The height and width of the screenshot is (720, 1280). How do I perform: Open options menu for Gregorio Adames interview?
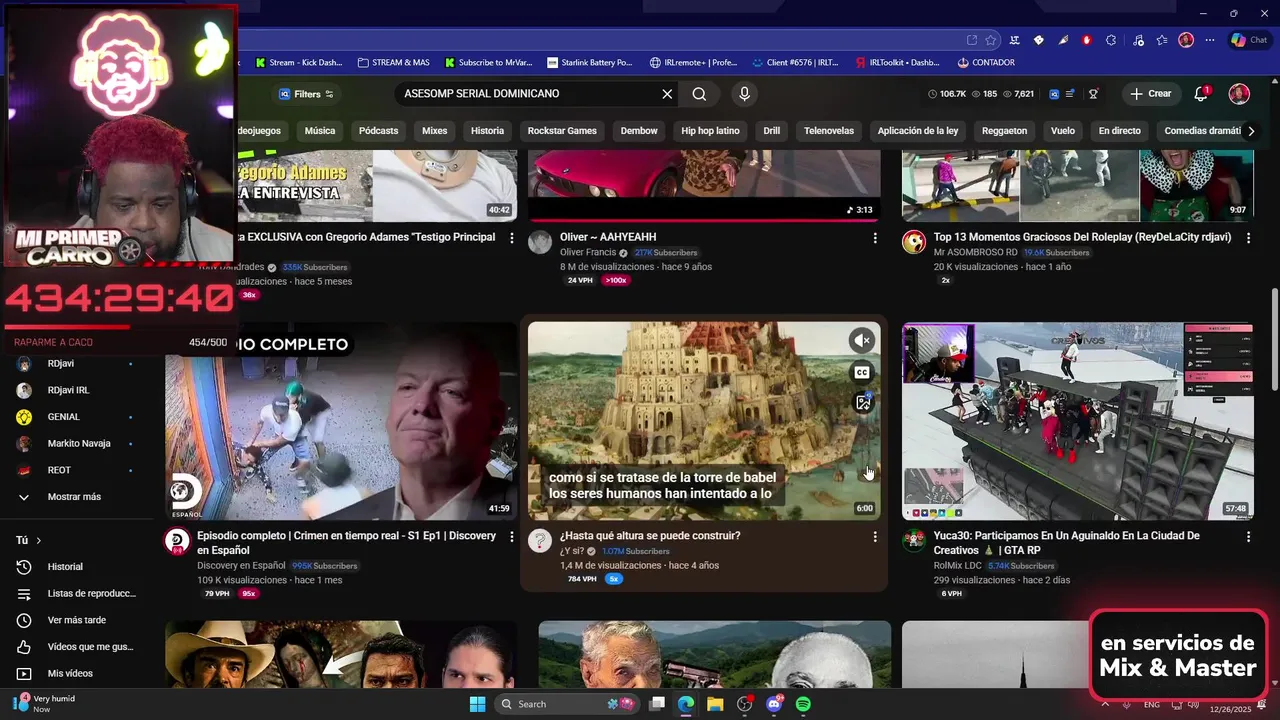[512, 238]
